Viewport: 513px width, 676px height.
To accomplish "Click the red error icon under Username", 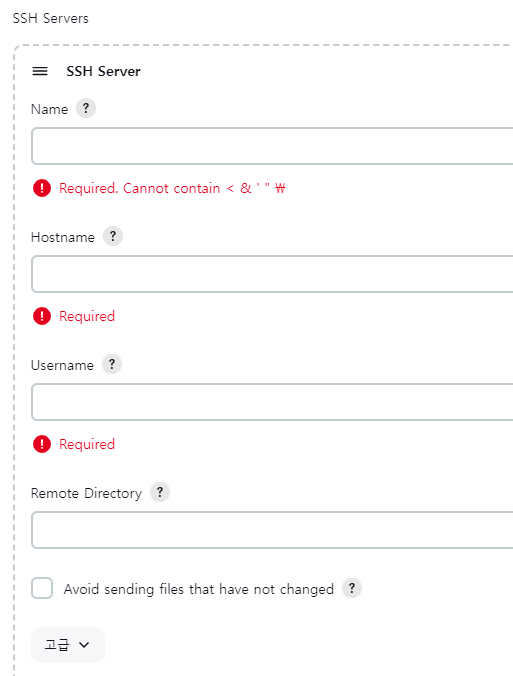I will point(42,444).
